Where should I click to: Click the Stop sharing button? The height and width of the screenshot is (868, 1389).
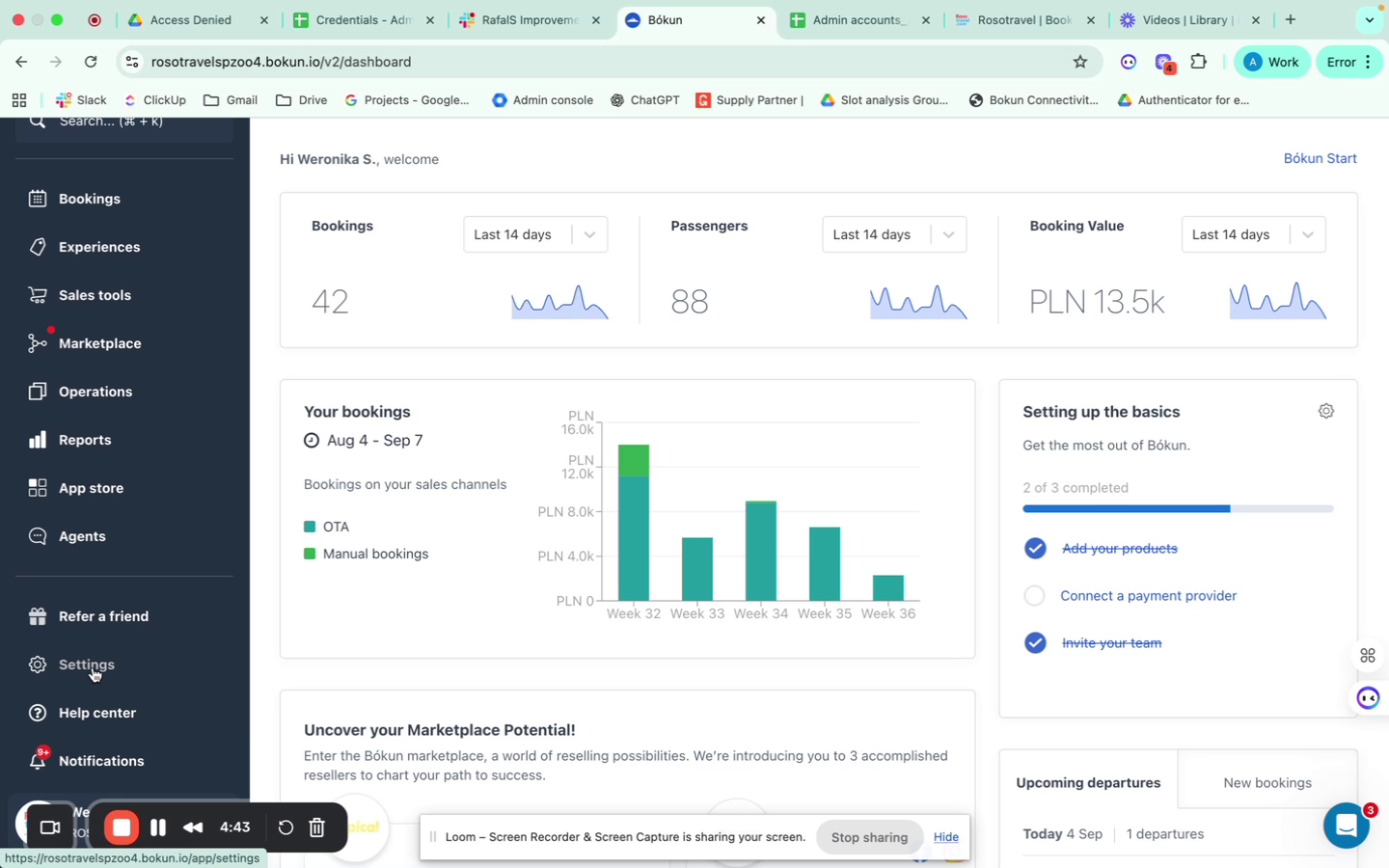click(869, 837)
